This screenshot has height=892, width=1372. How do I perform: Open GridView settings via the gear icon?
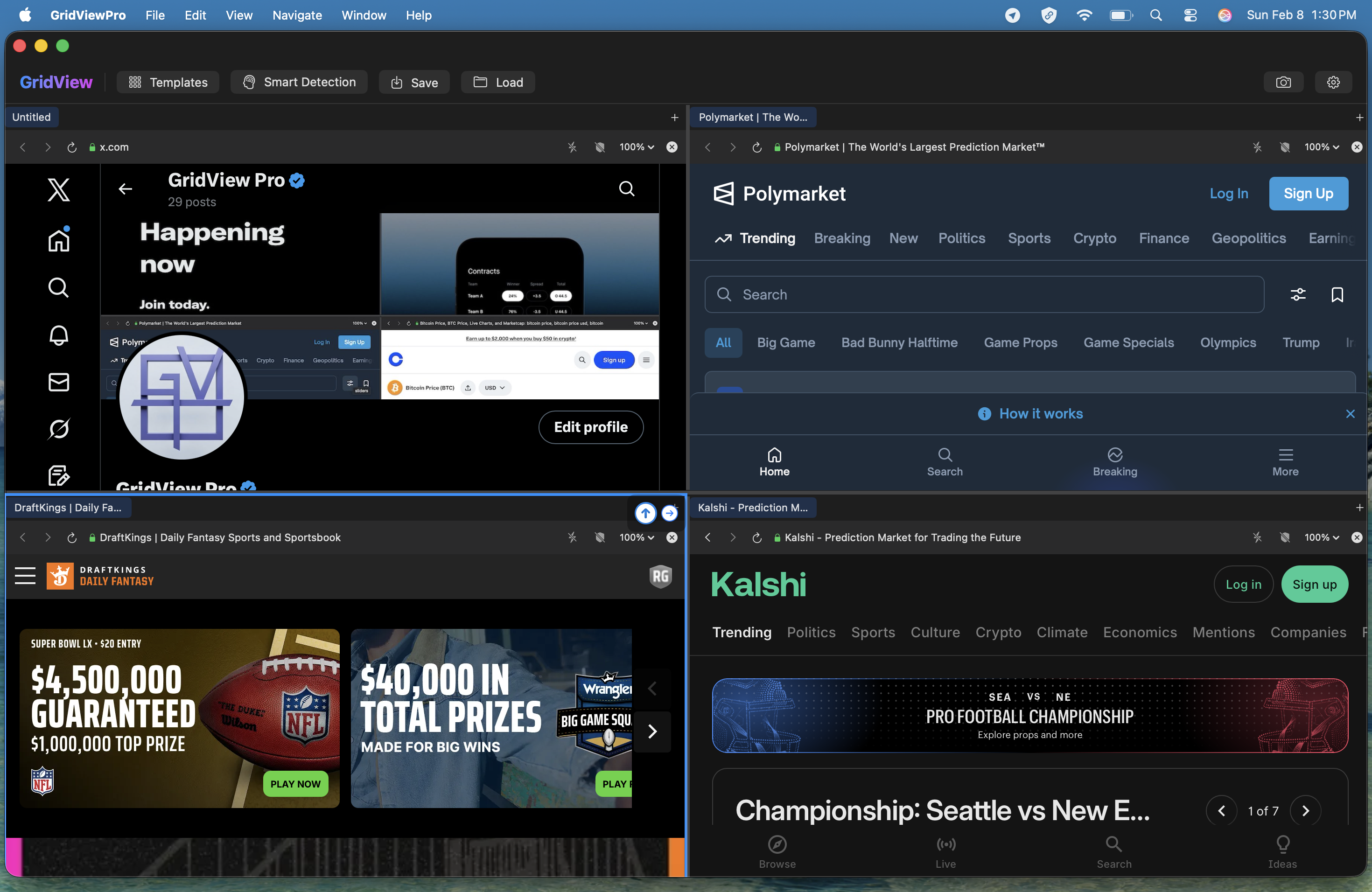[1333, 82]
